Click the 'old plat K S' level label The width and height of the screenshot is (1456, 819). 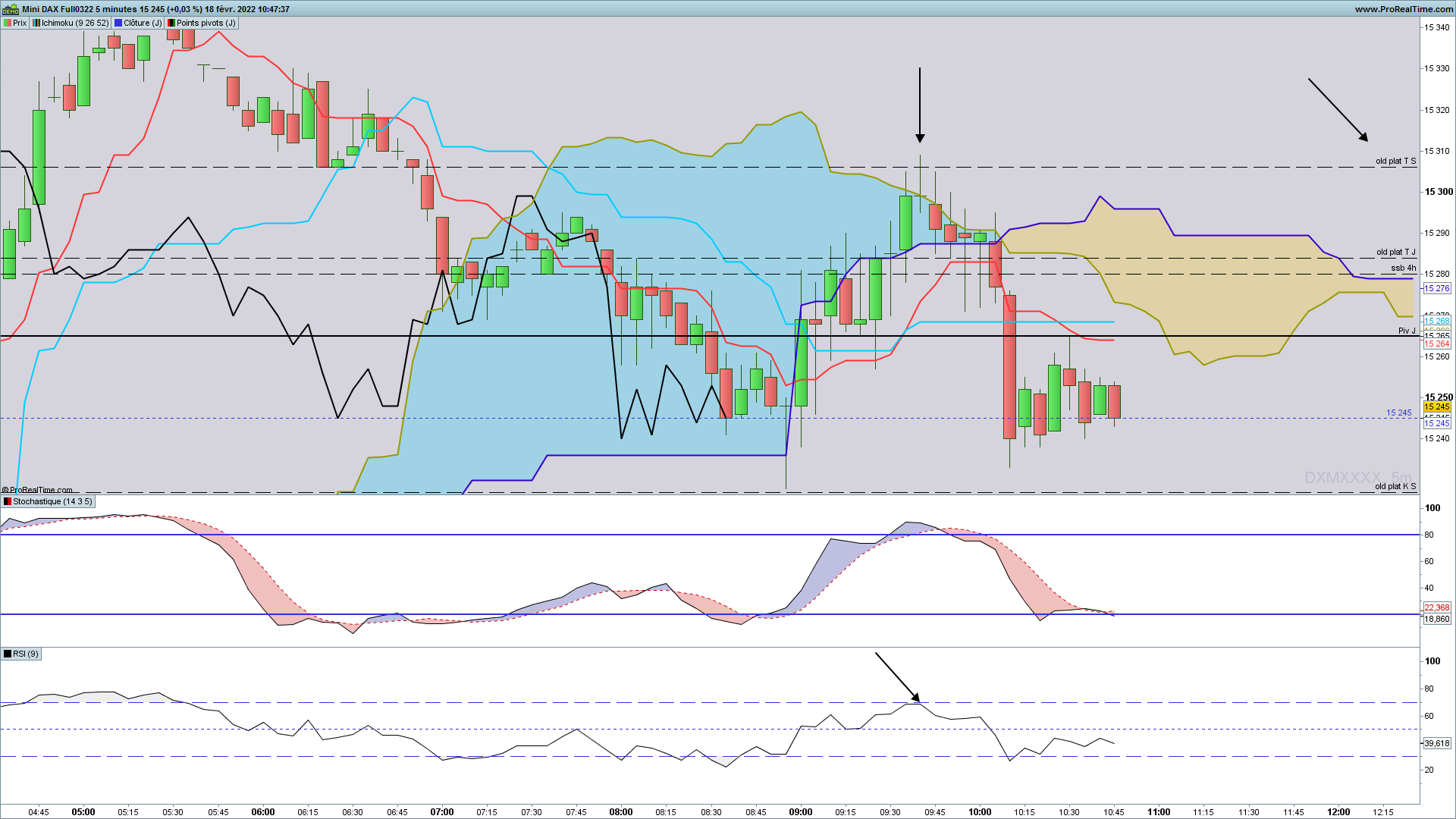click(x=1395, y=486)
